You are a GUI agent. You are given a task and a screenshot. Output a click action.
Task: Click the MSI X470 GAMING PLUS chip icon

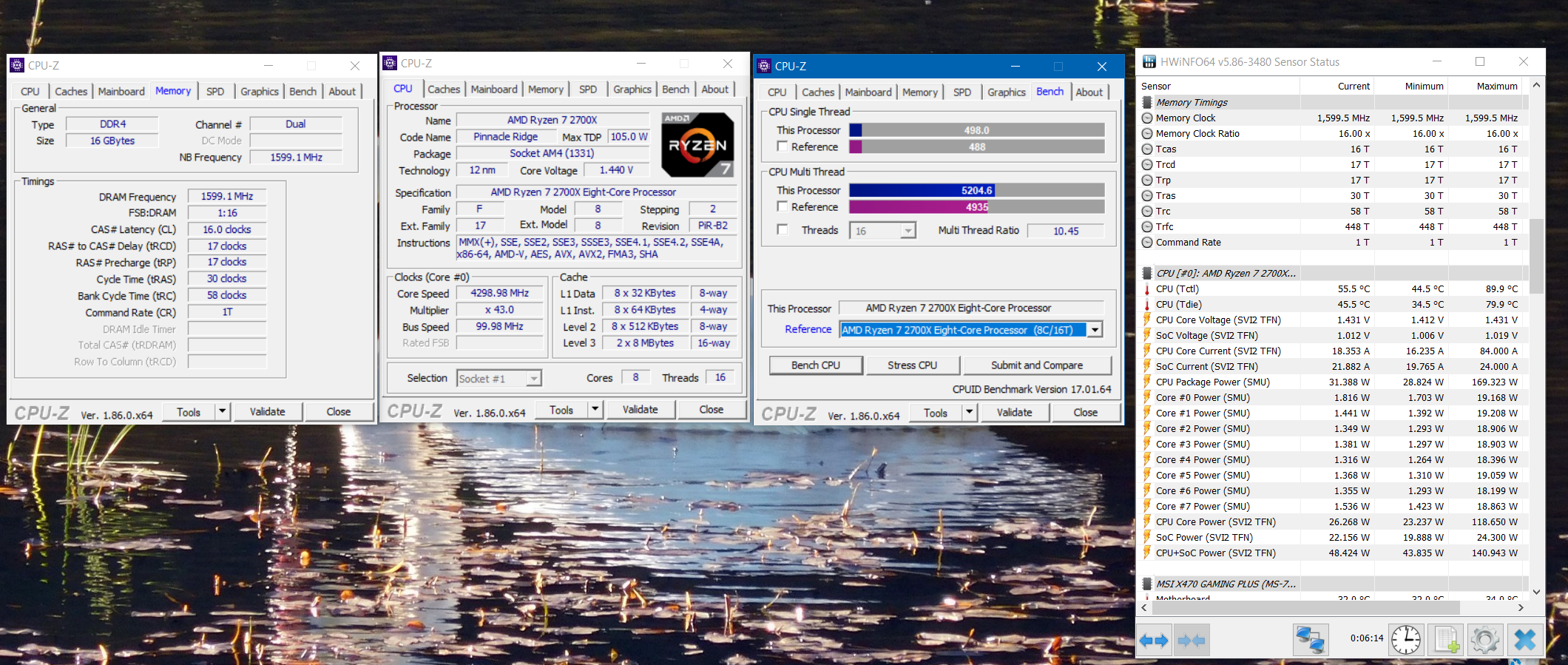(1147, 584)
